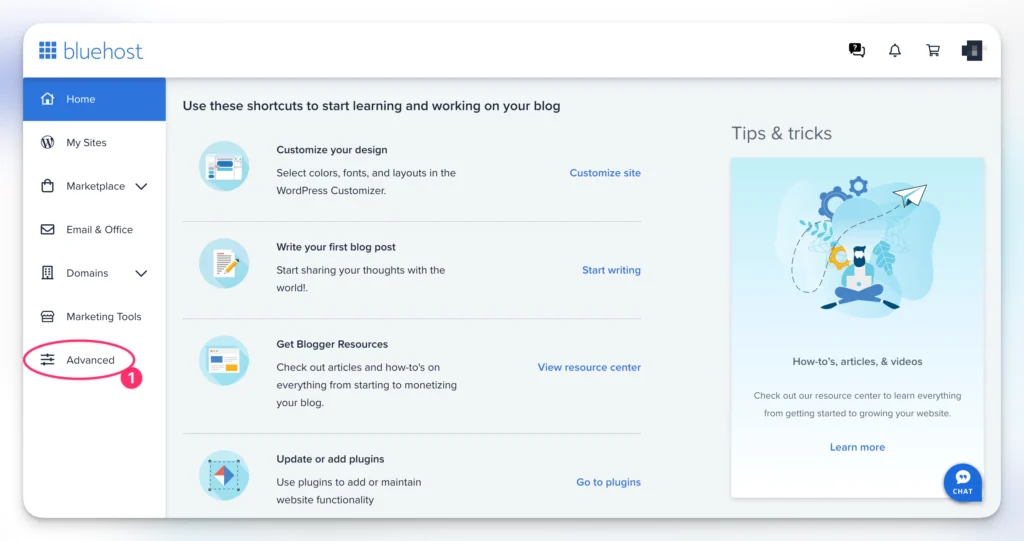The width and height of the screenshot is (1024, 541).
Task: Click the Go to plugins link
Action: coord(608,482)
